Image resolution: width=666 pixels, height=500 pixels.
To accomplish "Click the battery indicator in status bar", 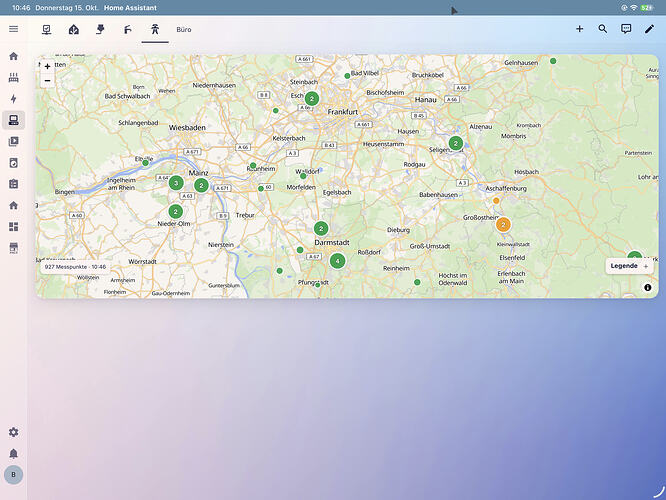I will 647,8.
